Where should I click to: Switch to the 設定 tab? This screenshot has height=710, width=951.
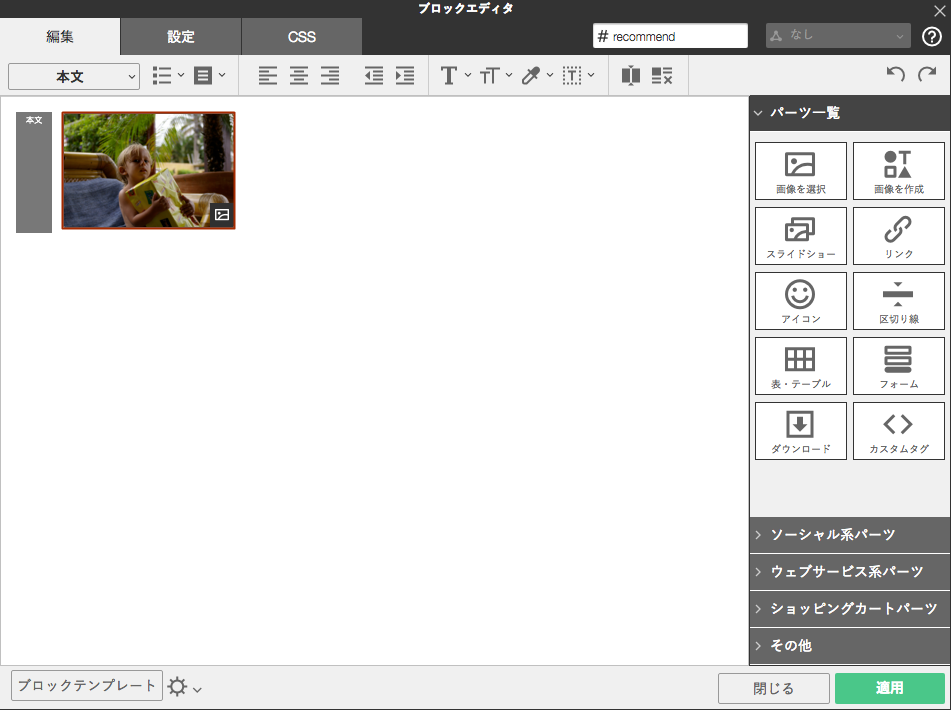[181, 36]
